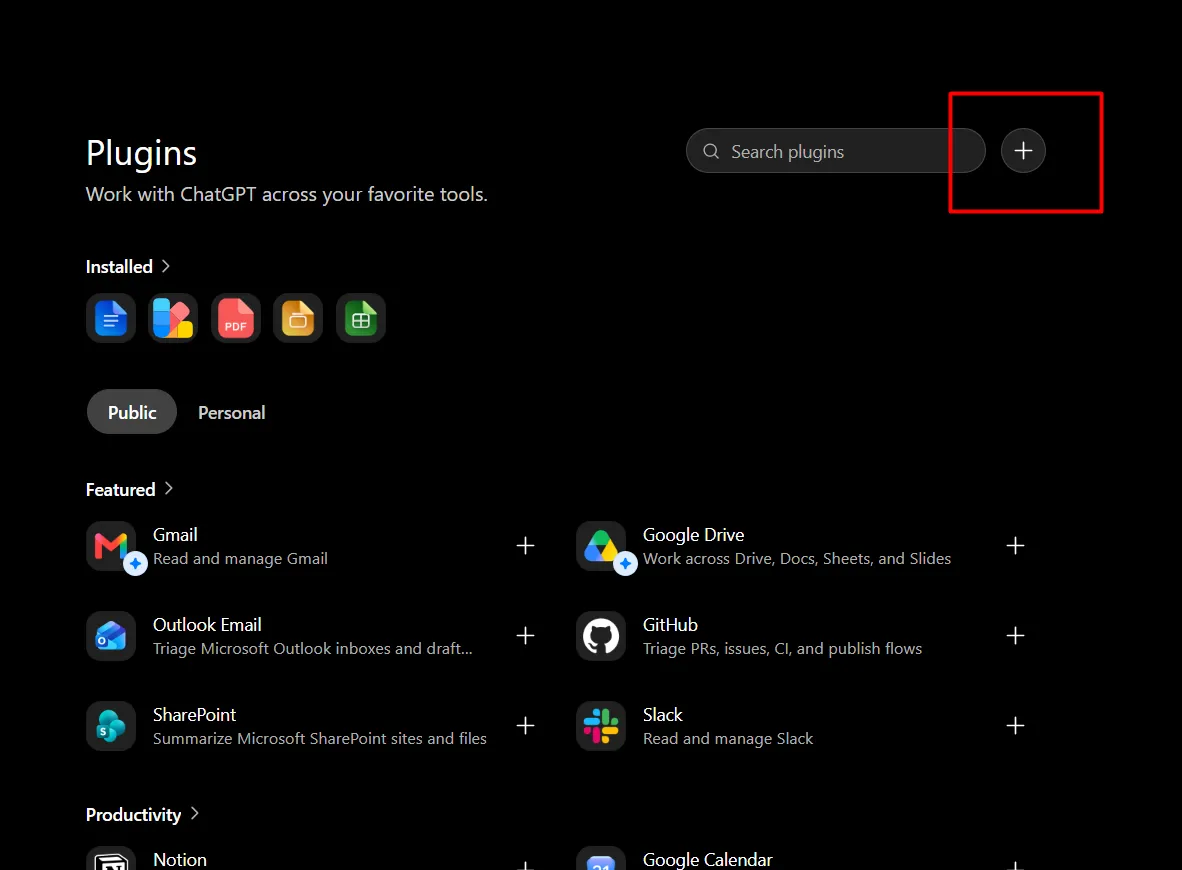Select the GitHub plugin title

tap(670, 625)
